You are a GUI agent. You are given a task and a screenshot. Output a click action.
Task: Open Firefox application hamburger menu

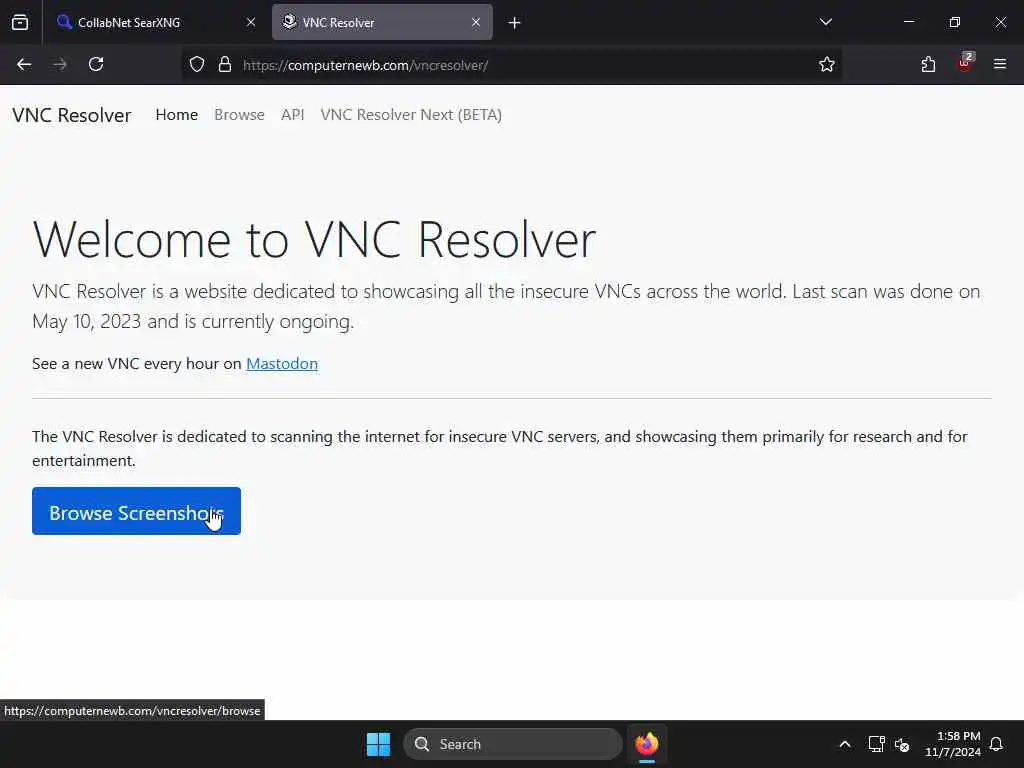(x=1000, y=64)
